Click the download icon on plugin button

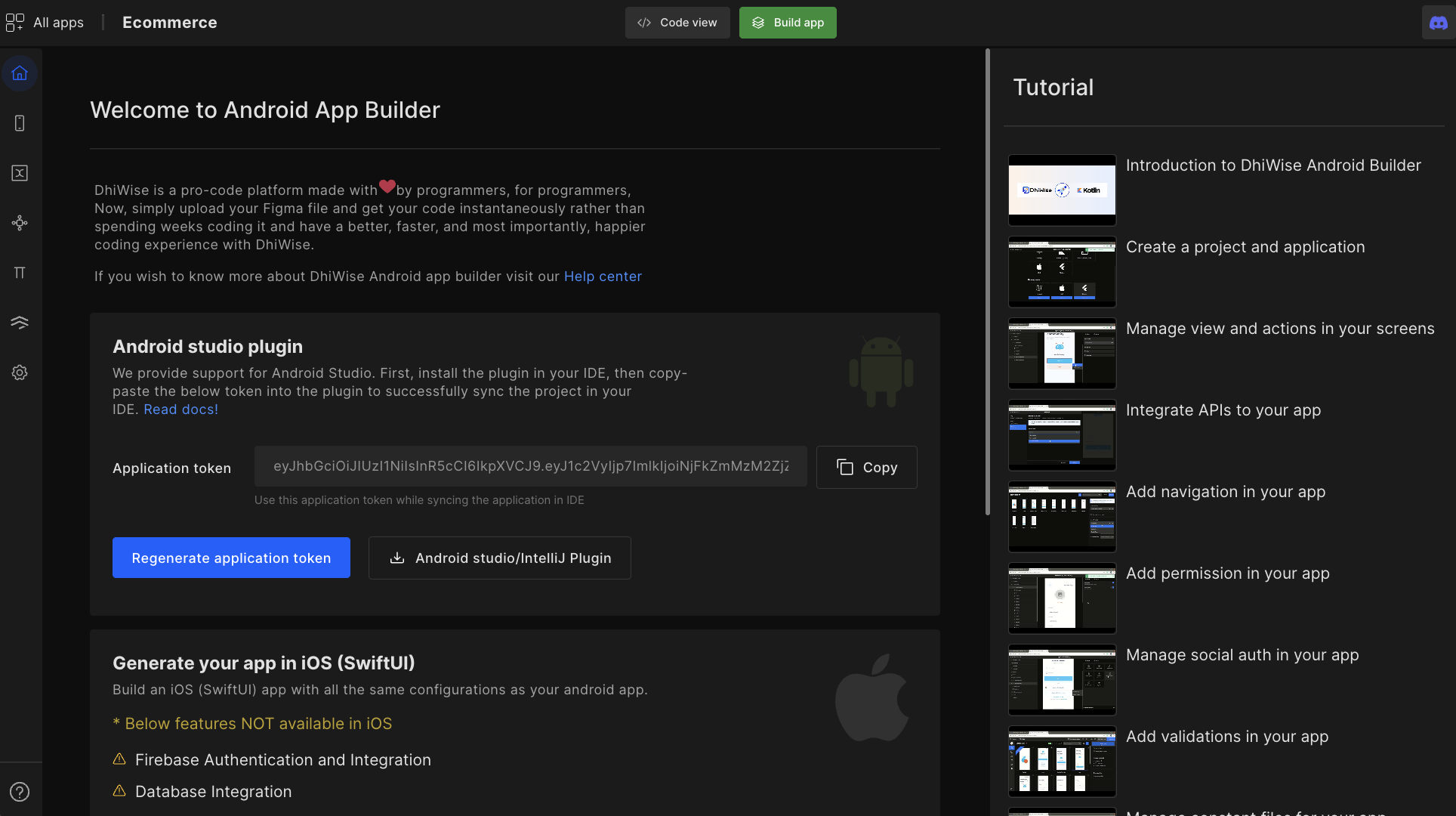click(x=396, y=558)
